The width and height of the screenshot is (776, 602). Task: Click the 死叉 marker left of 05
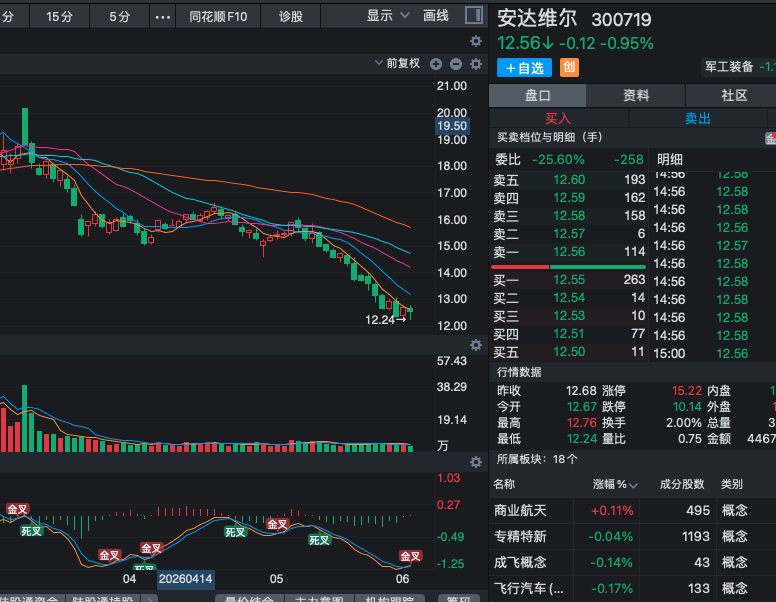[x=235, y=532]
